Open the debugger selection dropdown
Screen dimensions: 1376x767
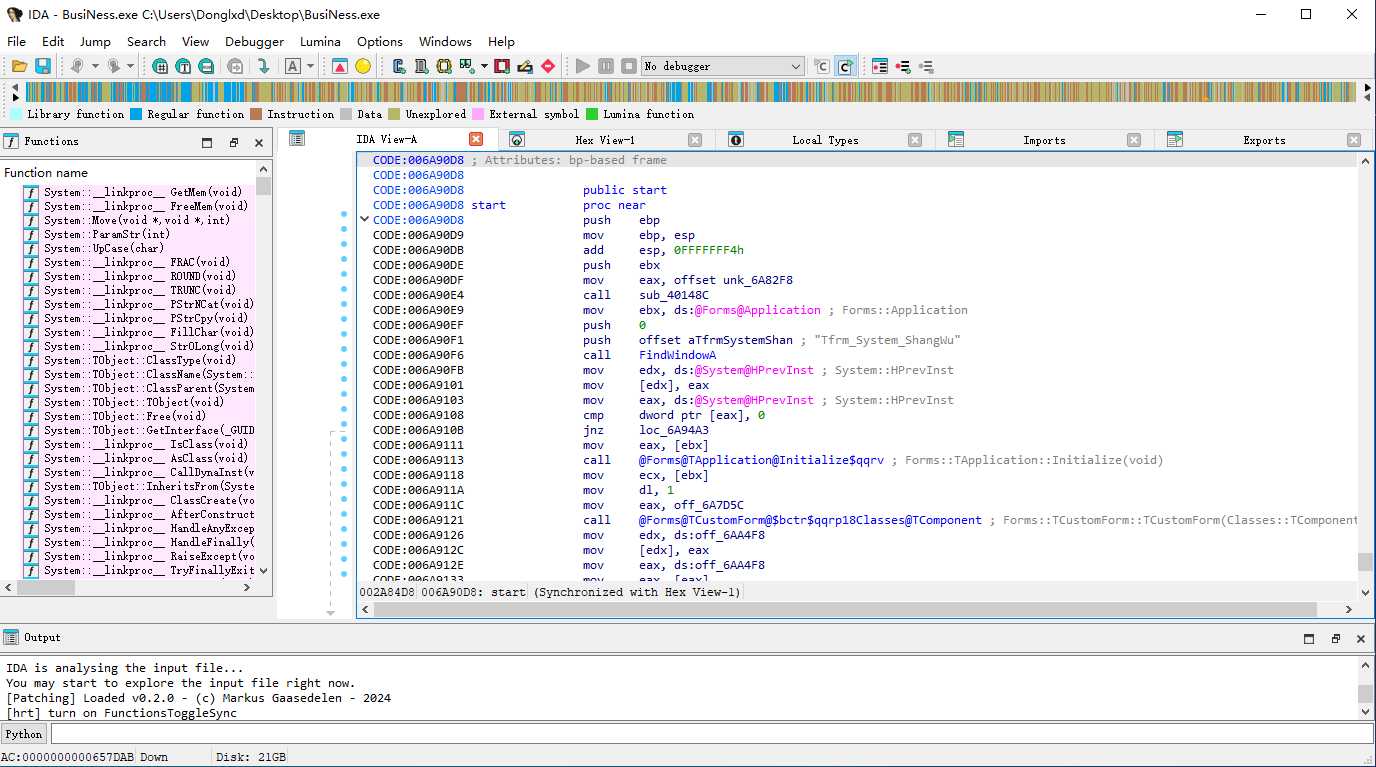pos(796,66)
